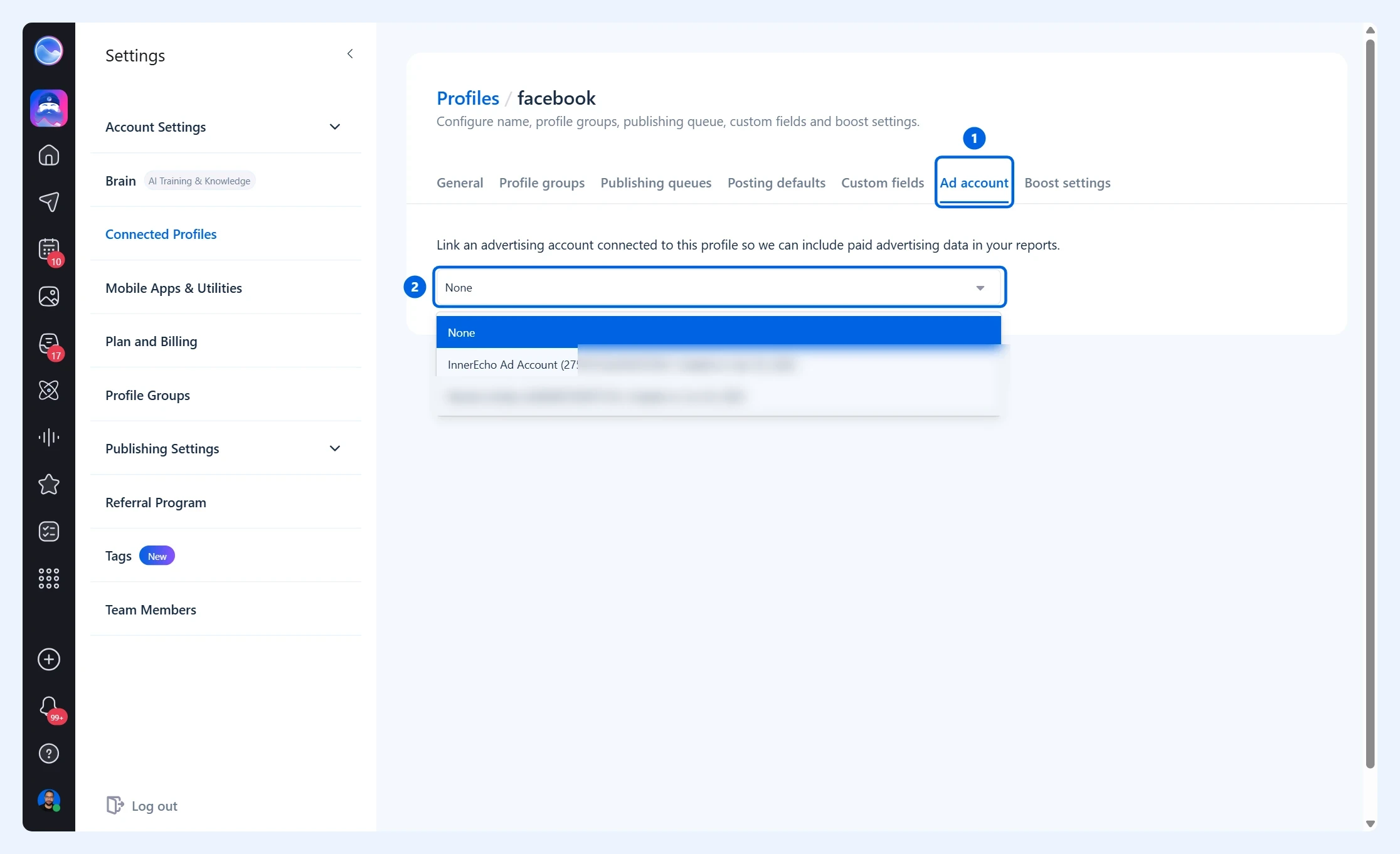Open Plan and Billing
The image size is (1400, 854).
(226, 341)
